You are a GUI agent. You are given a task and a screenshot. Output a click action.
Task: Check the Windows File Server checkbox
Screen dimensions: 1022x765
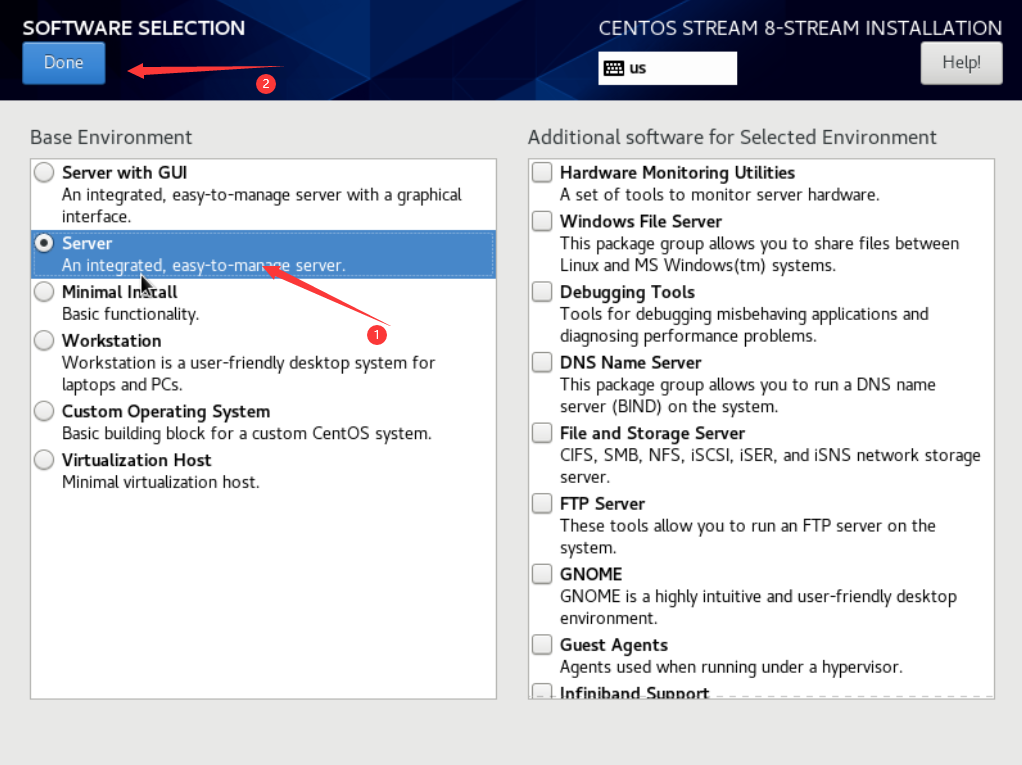542,221
